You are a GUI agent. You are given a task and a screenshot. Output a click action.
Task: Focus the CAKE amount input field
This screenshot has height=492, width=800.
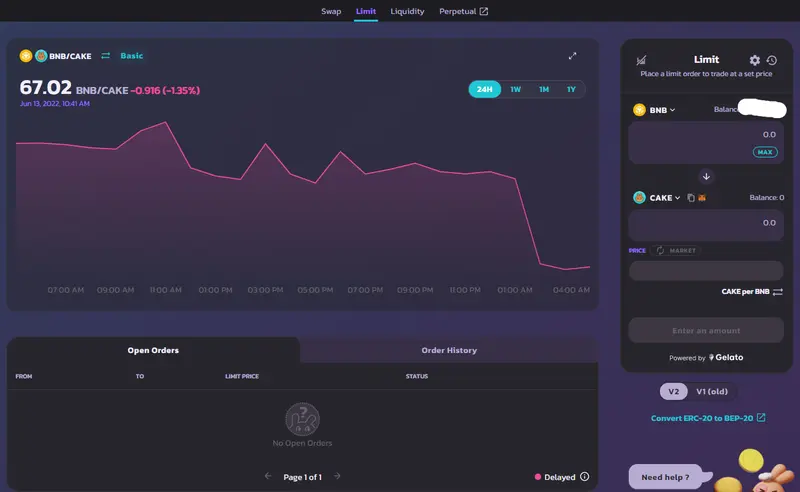(x=706, y=226)
